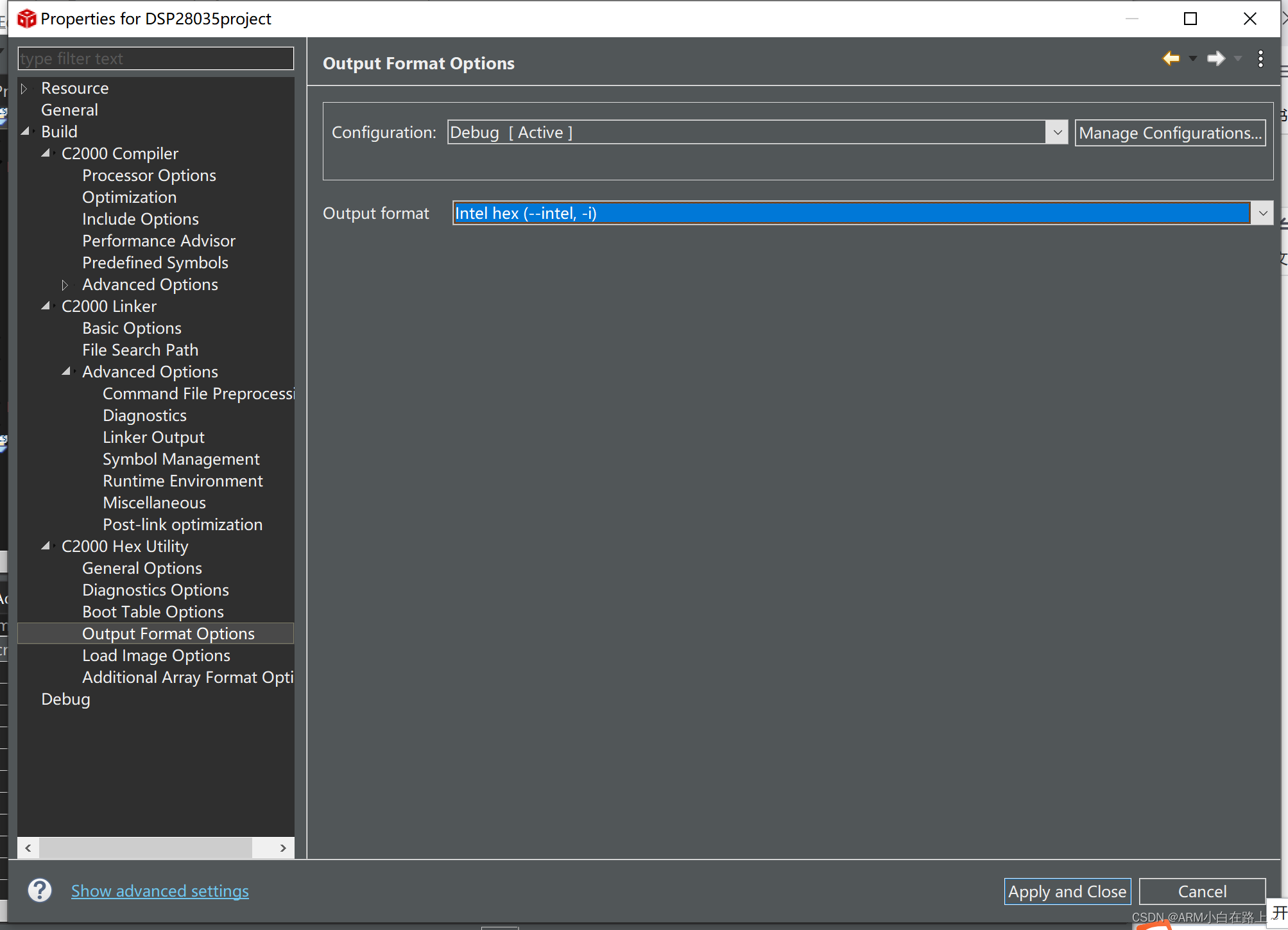
Task: Click the type filter text field
Action: click(155, 58)
